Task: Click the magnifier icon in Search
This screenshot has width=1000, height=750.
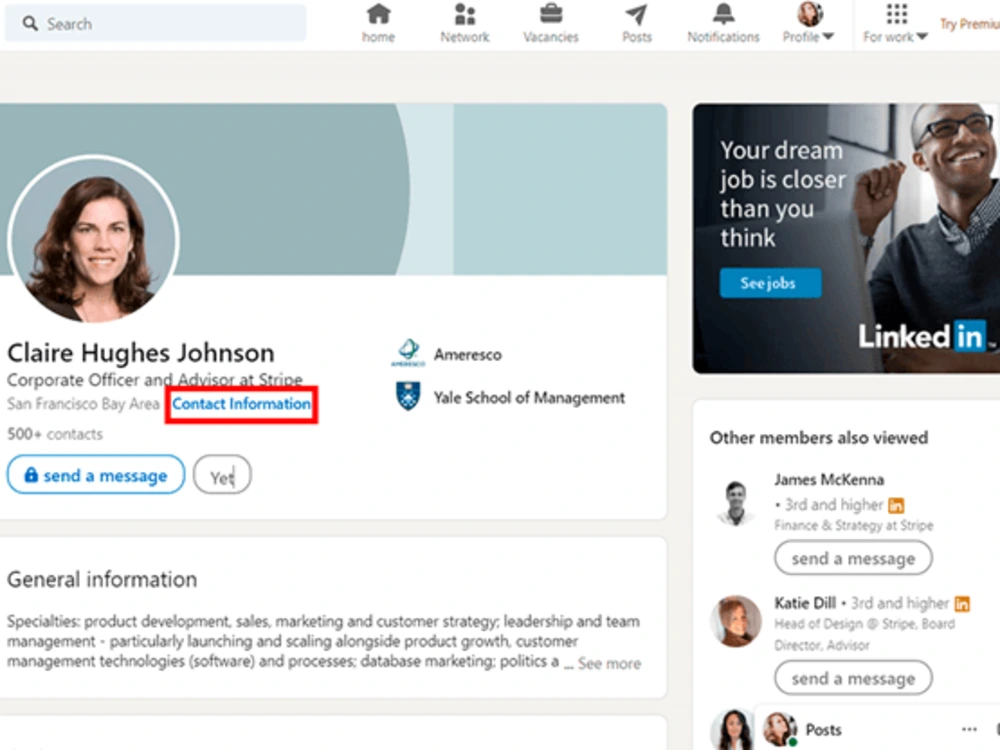Action: coord(29,24)
